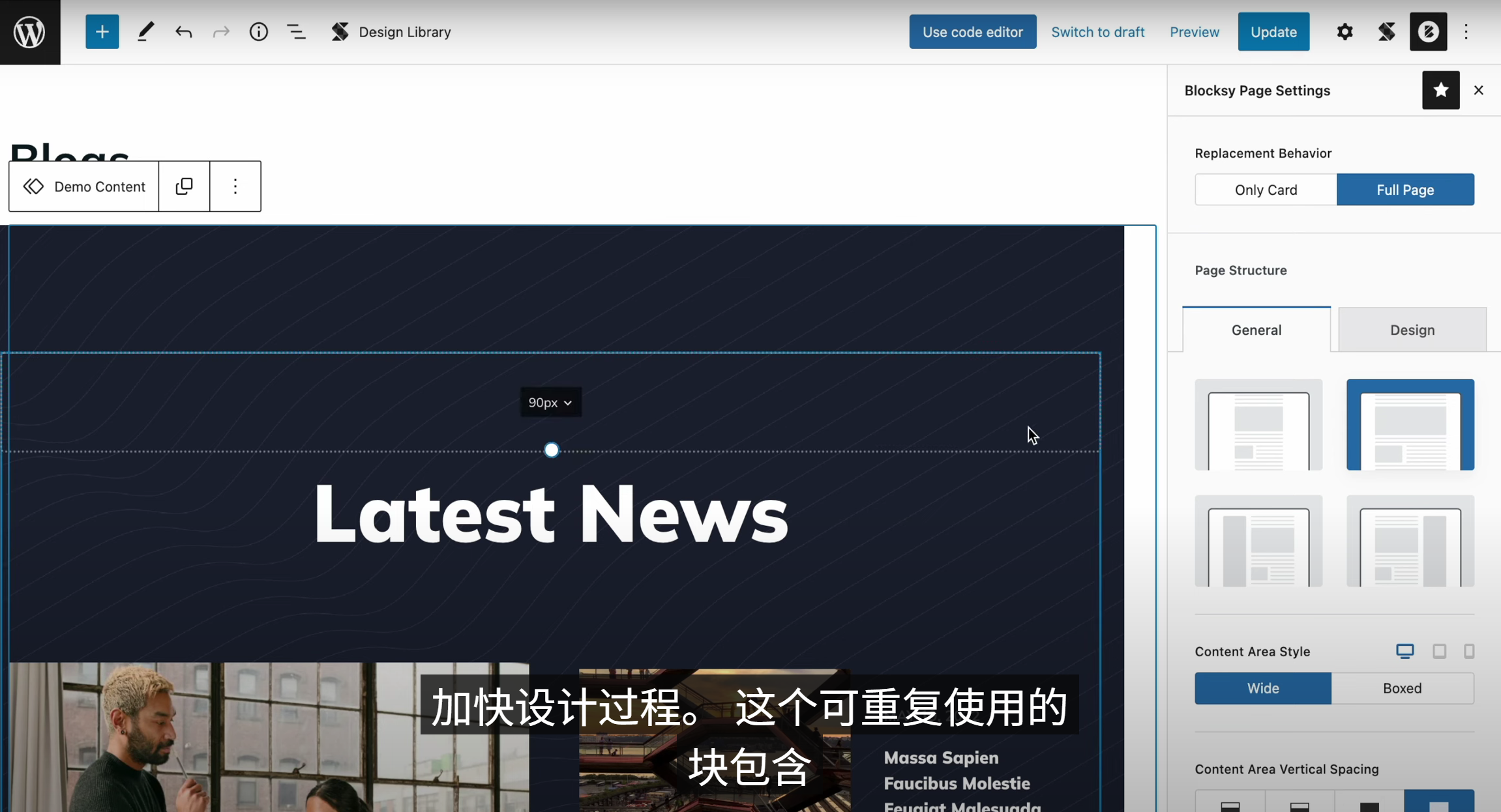
Task: Open the document overview list view
Action: [297, 31]
